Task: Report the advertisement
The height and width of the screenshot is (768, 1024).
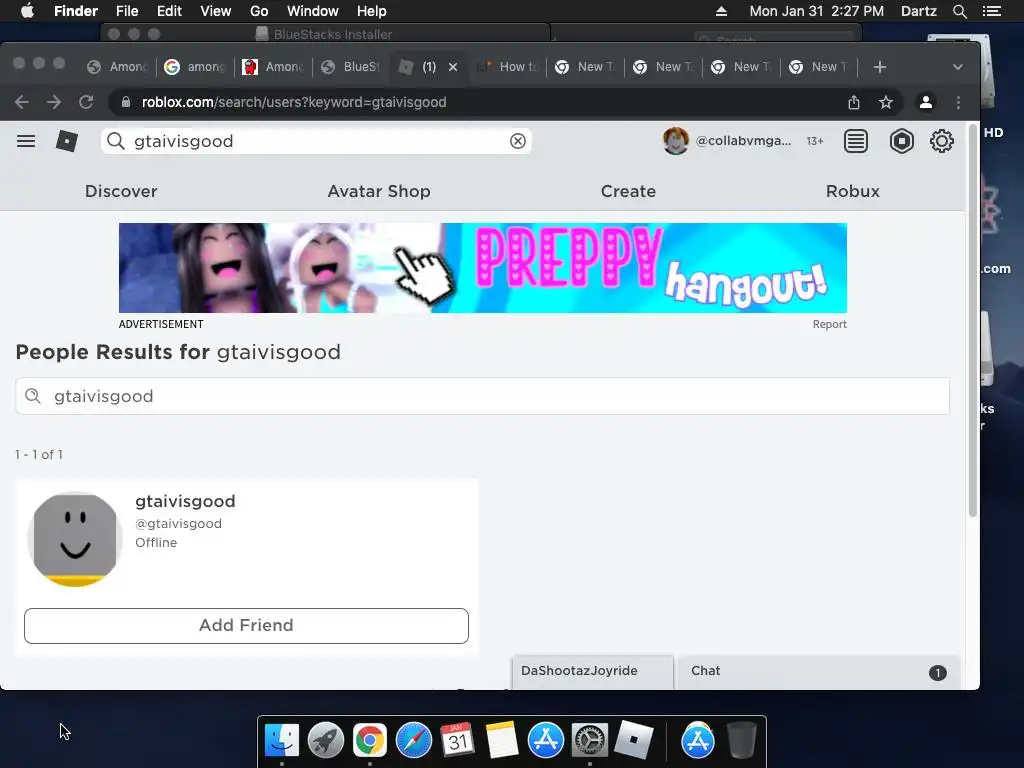Action: pos(829,325)
